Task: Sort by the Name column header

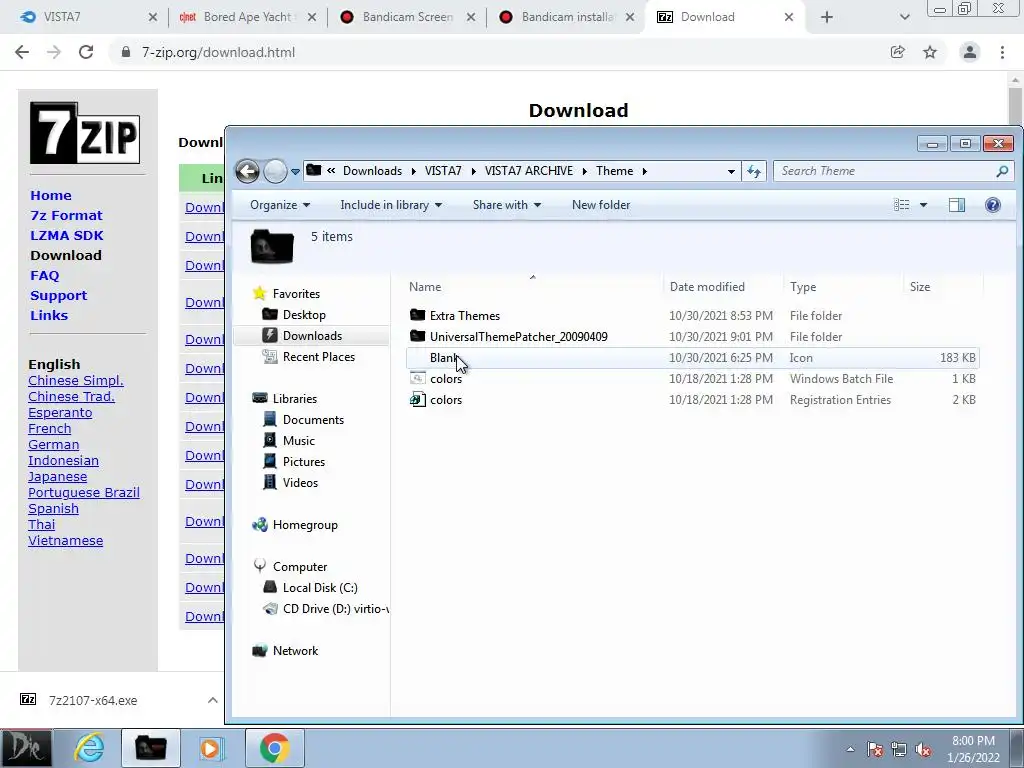Action: click(532, 287)
